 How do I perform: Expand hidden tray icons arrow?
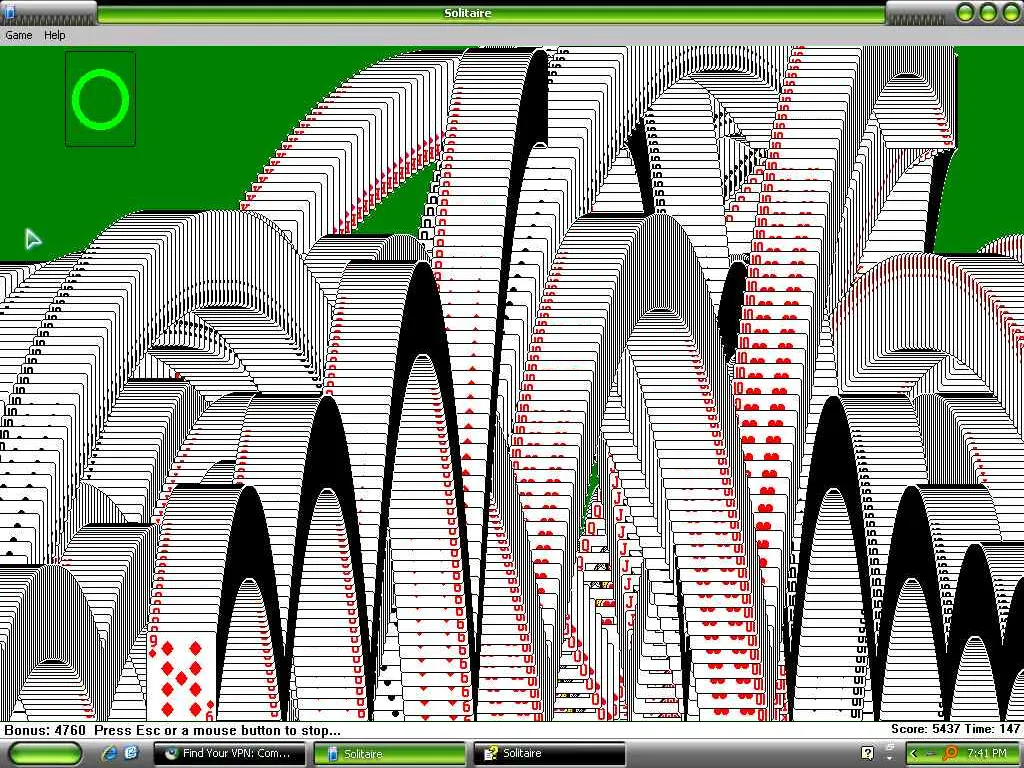(914, 753)
